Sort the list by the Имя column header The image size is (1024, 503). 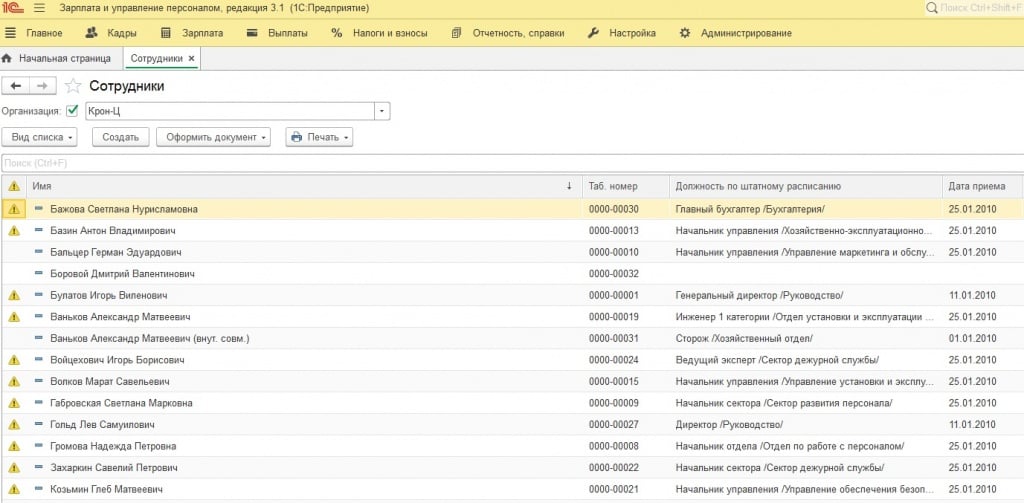coord(300,186)
